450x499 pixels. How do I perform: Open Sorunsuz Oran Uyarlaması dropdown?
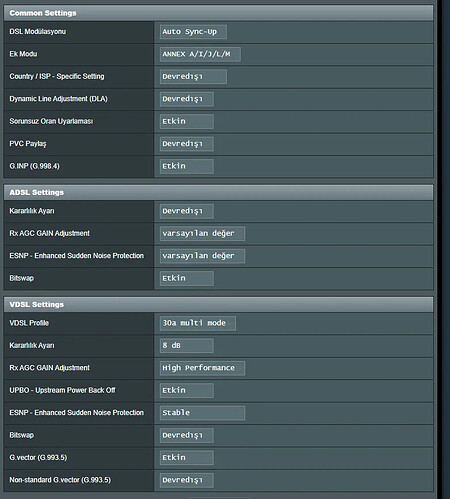tap(187, 121)
